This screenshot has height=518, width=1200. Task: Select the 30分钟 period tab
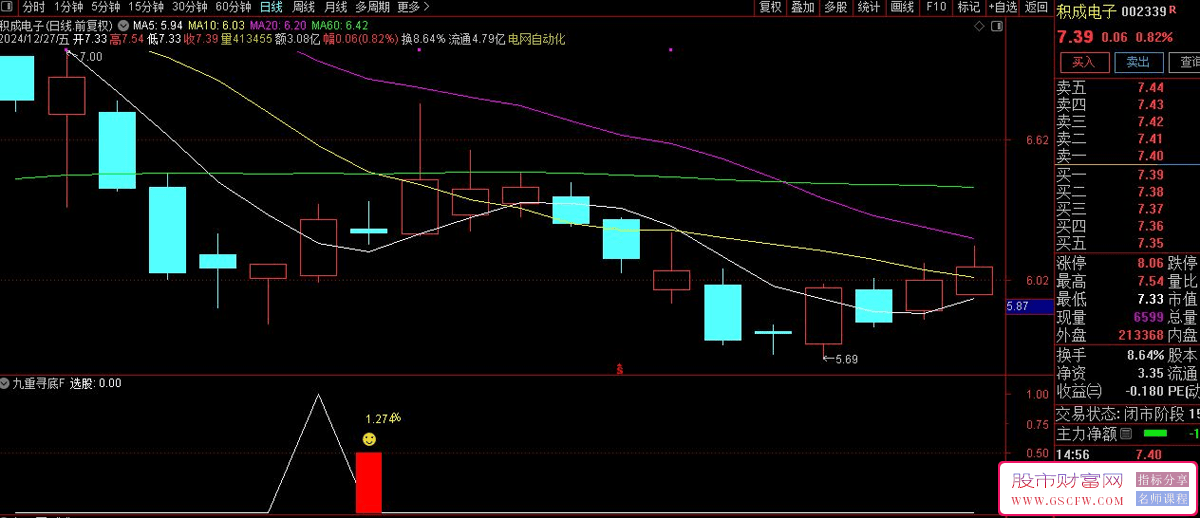point(190,6)
